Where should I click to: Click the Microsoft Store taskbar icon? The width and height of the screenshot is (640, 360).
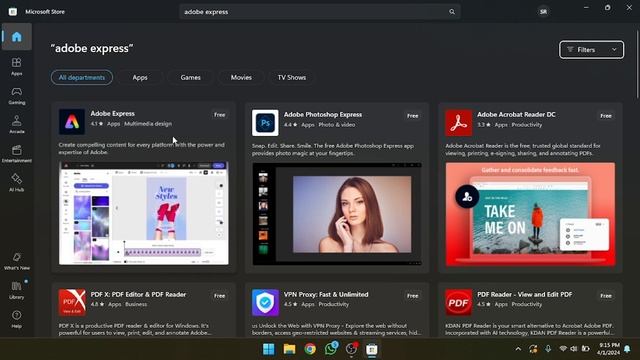point(371,349)
